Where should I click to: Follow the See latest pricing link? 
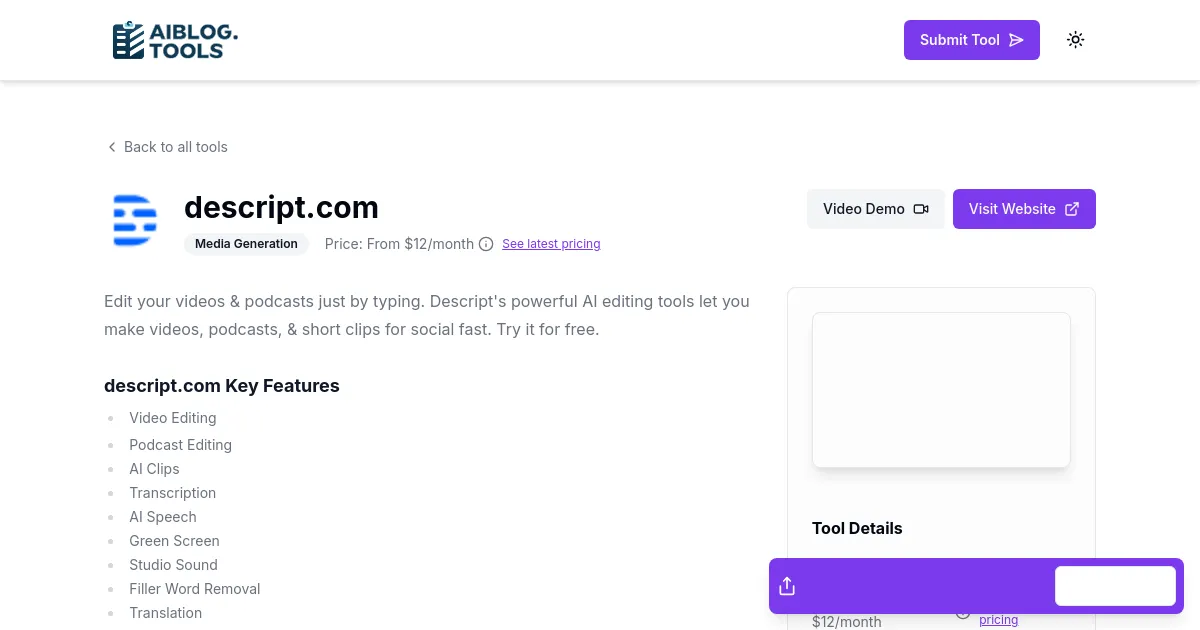[551, 244]
